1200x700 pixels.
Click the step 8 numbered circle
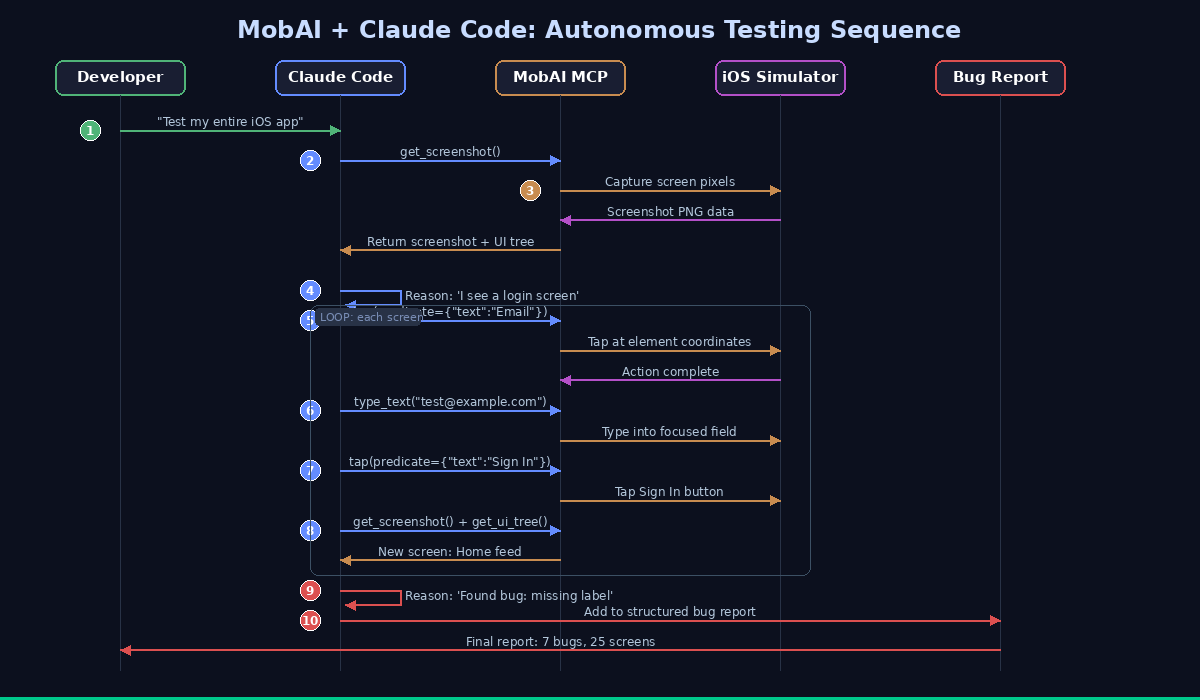pyautogui.click(x=310, y=531)
